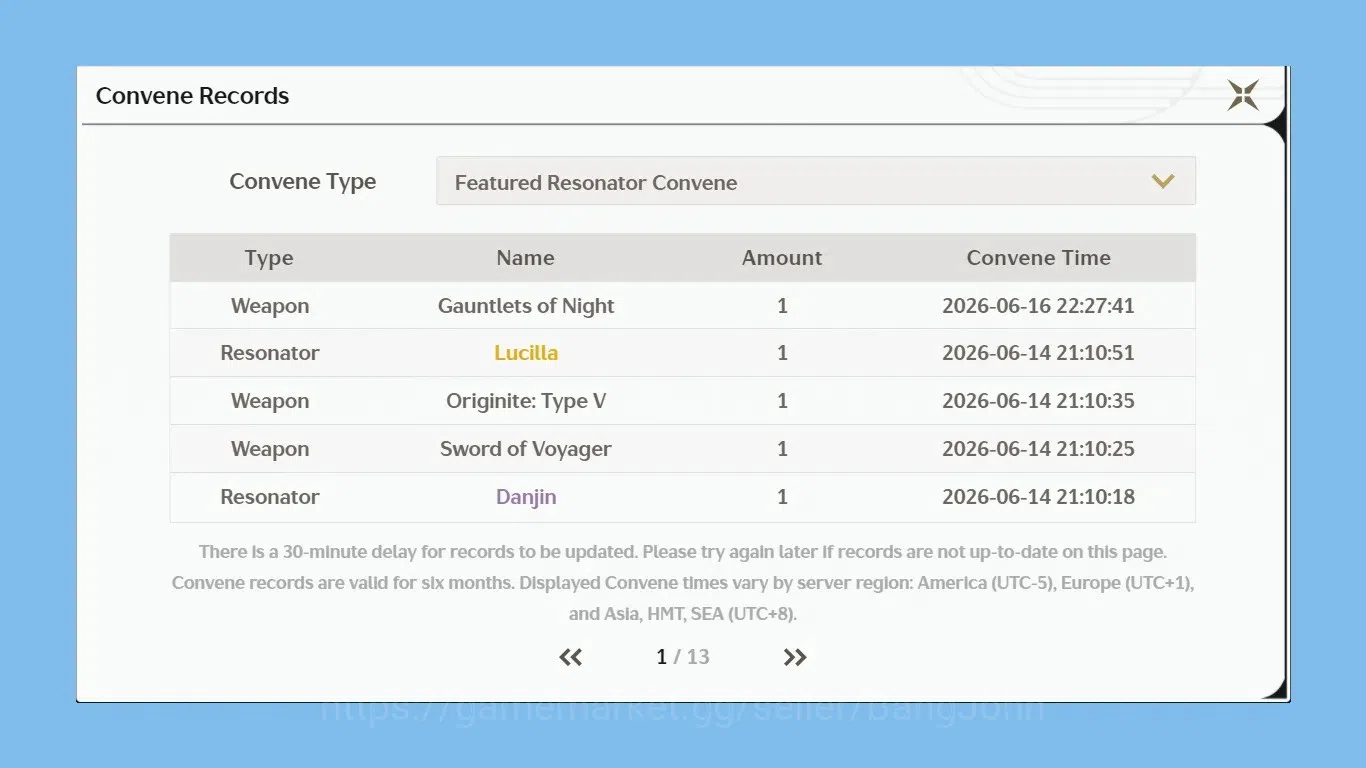Click the Danjin resonator name
Image resolution: width=1366 pixels, height=768 pixels.
tap(526, 497)
